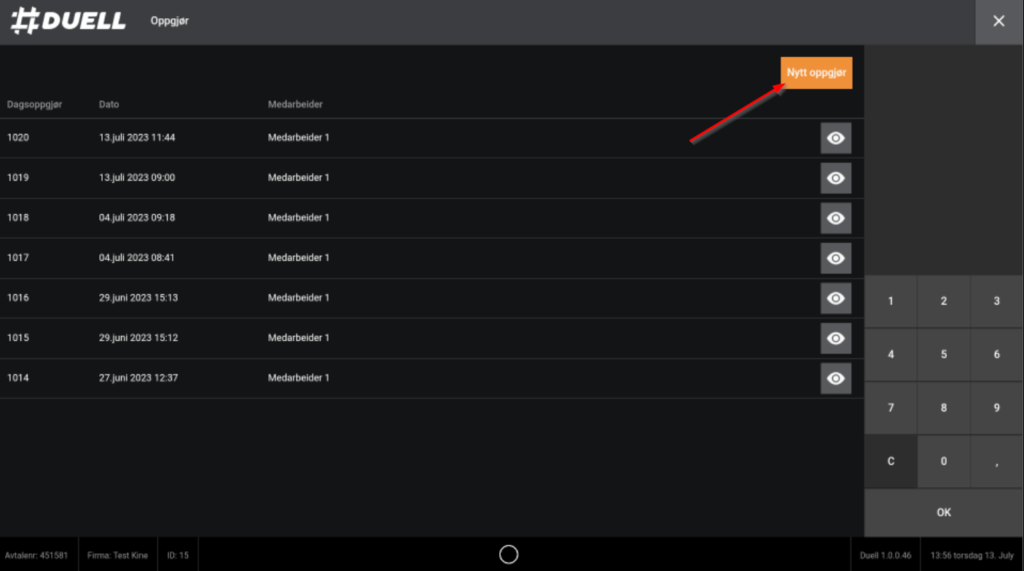This screenshot has width=1024, height=571.
Task: Confirm with the OK keypad button
Action: pyautogui.click(x=943, y=513)
